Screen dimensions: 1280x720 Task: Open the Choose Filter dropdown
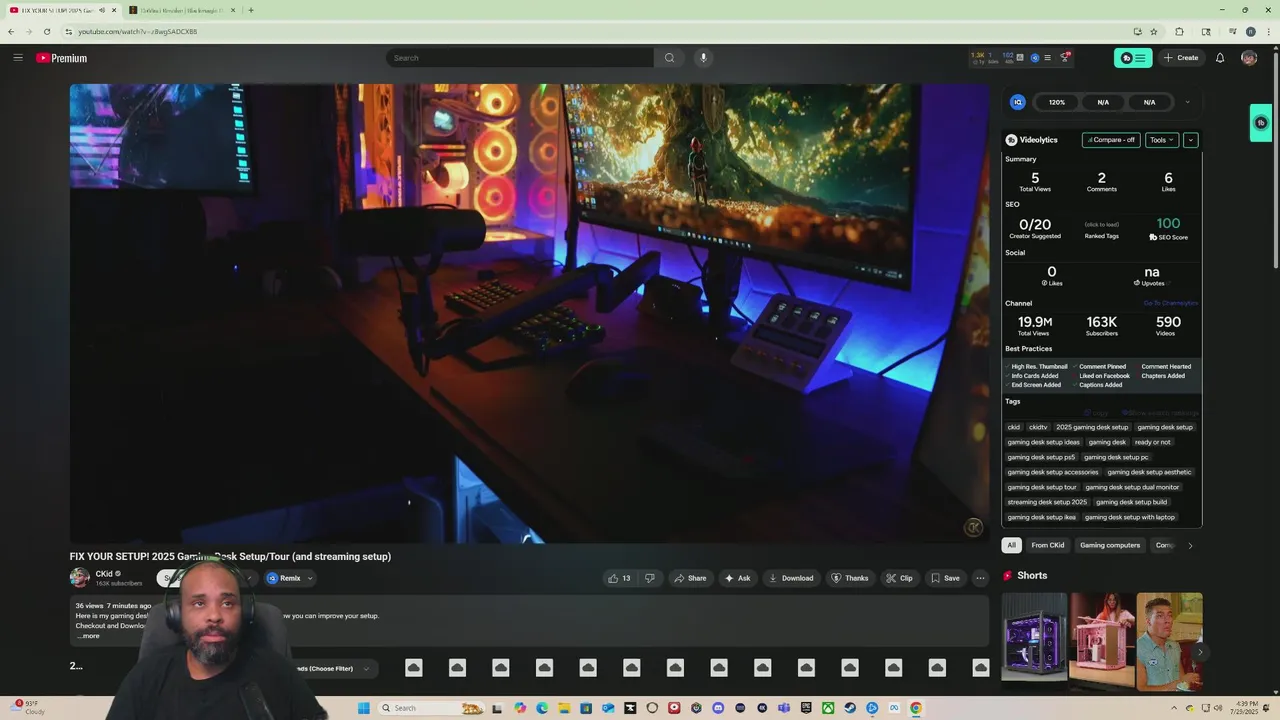(x=333, y=668)
